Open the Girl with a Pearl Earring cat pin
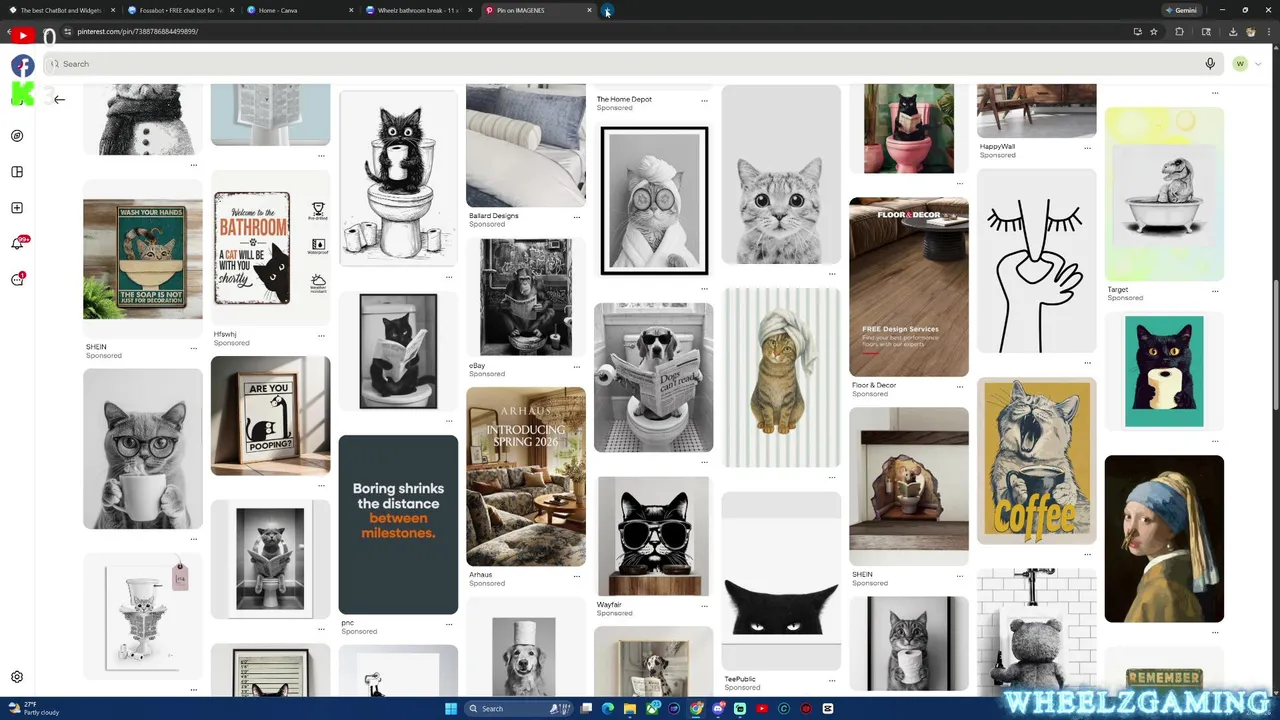 point(1164,539)
